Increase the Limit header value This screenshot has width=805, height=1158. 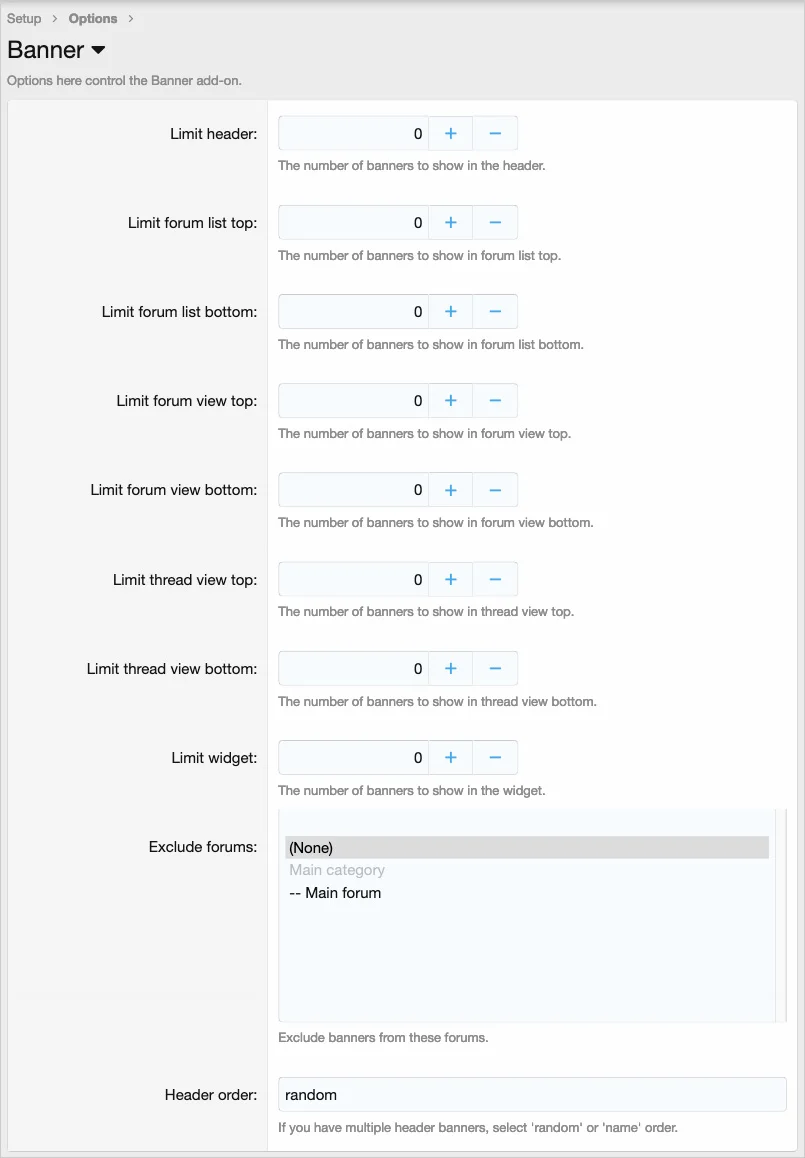coord(450,133)
